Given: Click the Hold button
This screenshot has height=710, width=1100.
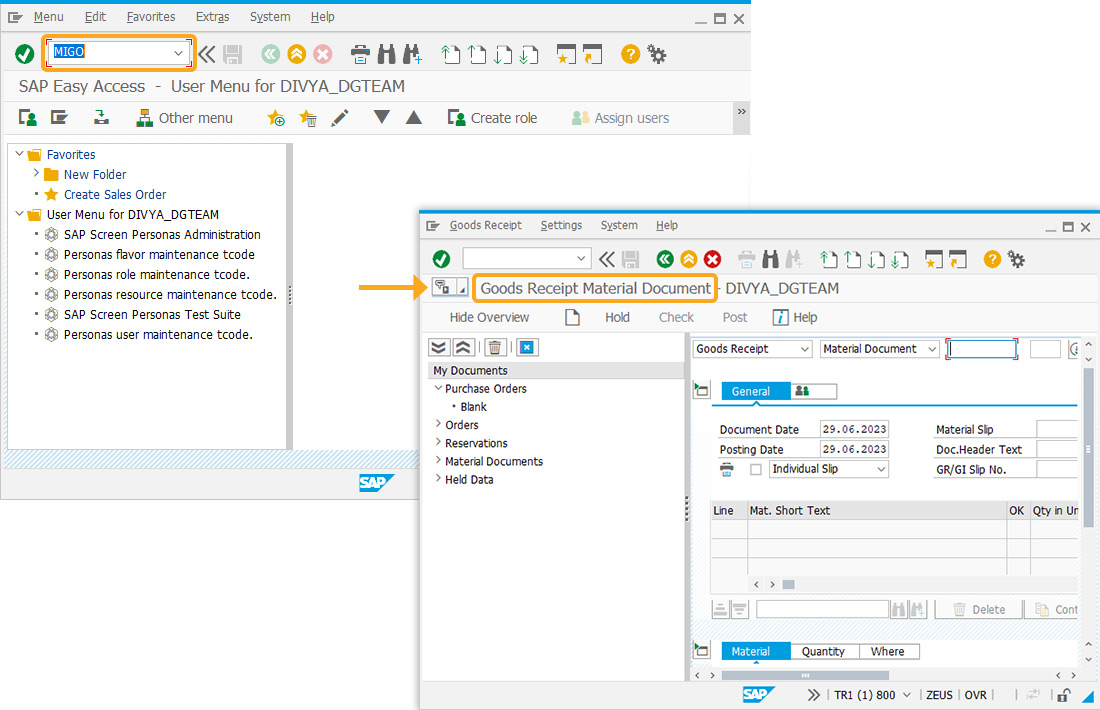Looking at the screenshot, I should [x=617, y=318].
